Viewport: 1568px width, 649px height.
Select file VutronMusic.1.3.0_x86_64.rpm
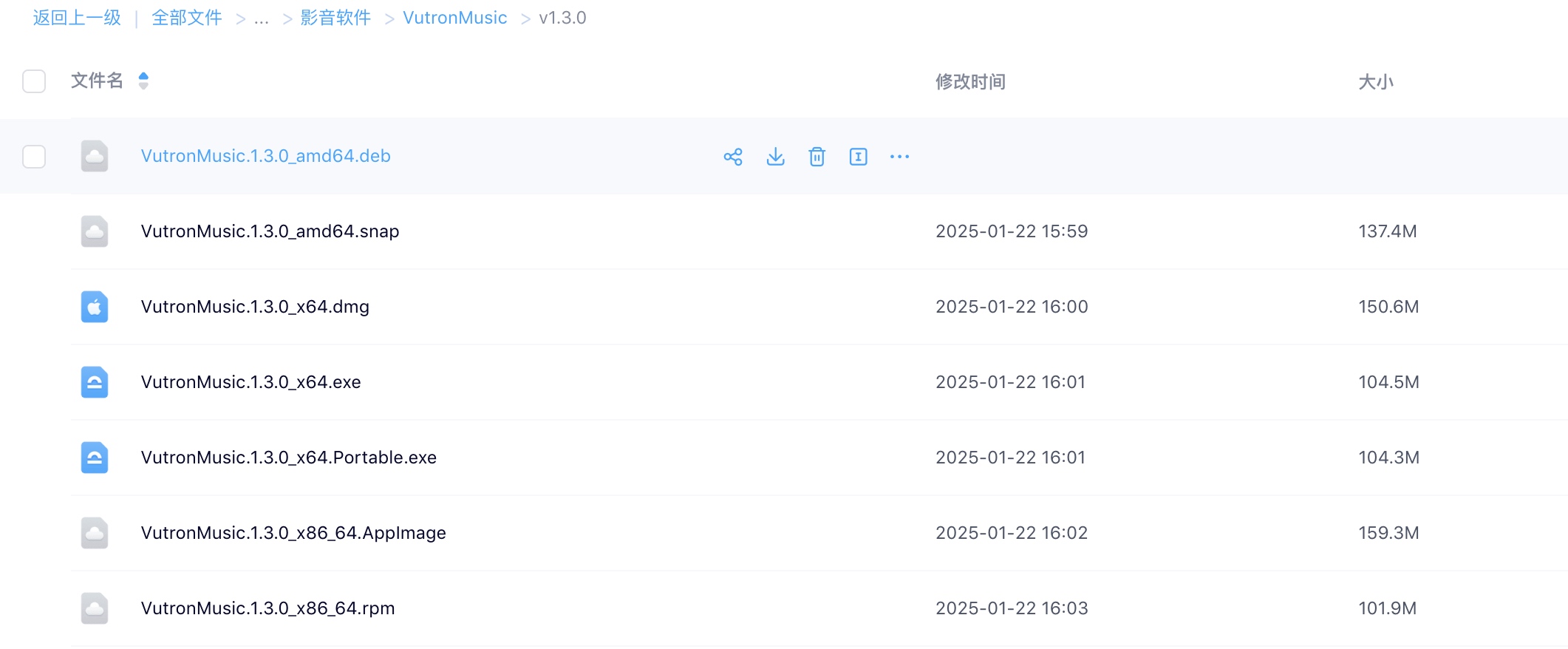[268, 608]
